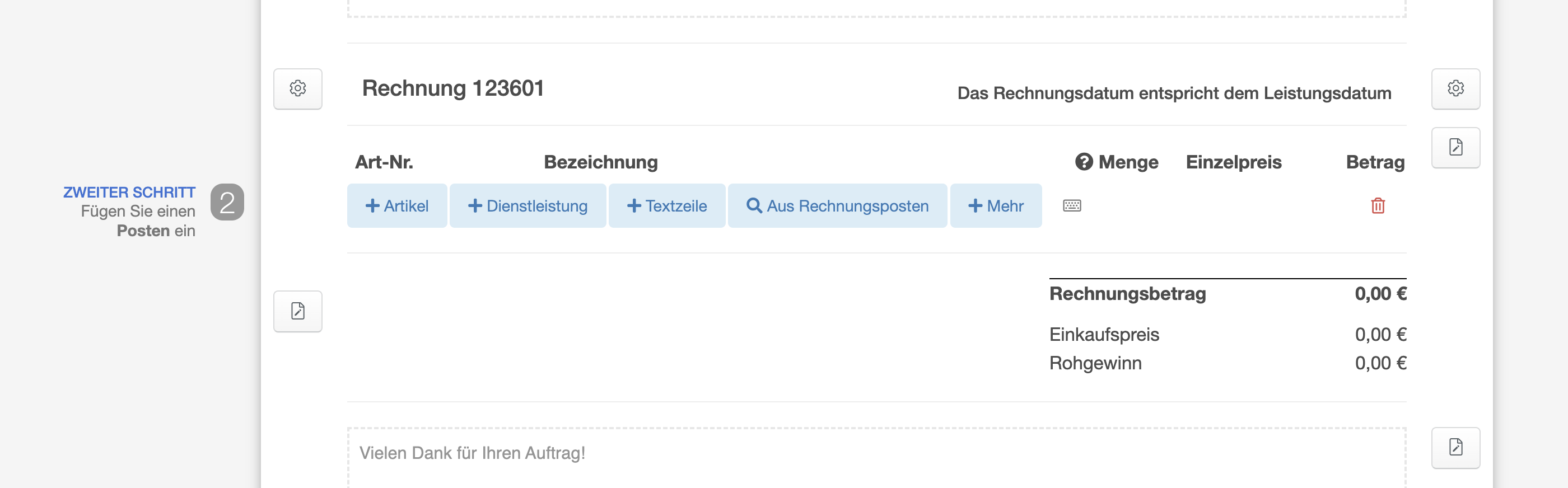Click the step number 2 badge
The image size is (1568, 488).
[x=227, y=202]
